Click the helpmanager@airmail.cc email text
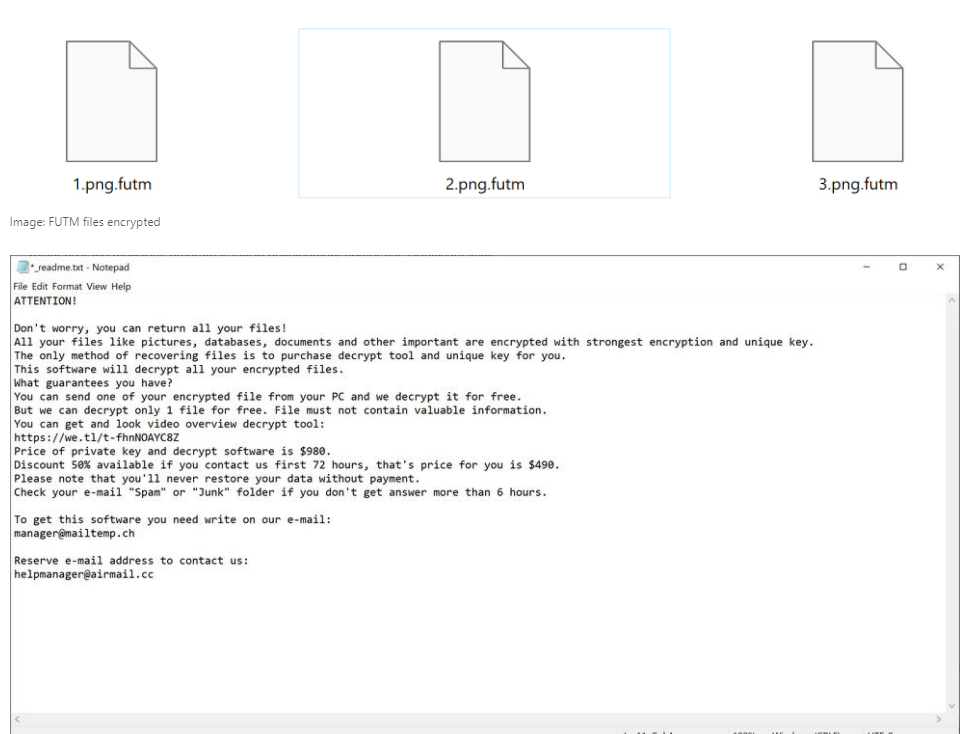965x734 pixels. click(x=84, y=574)
